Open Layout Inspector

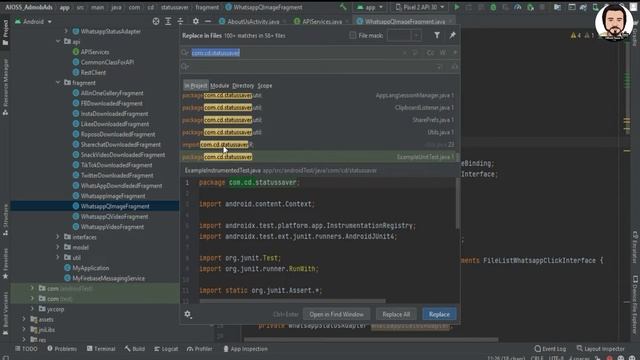[x=601, y=349]
